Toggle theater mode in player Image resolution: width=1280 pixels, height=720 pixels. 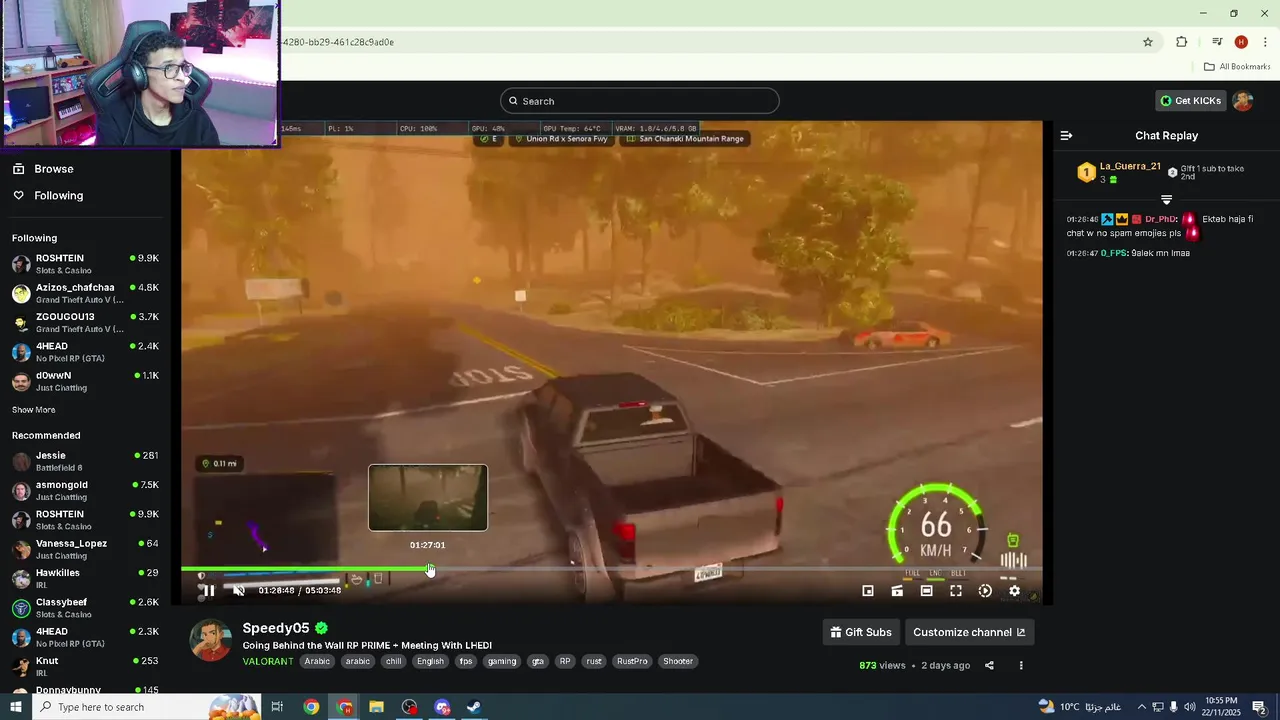click(926, 591)
